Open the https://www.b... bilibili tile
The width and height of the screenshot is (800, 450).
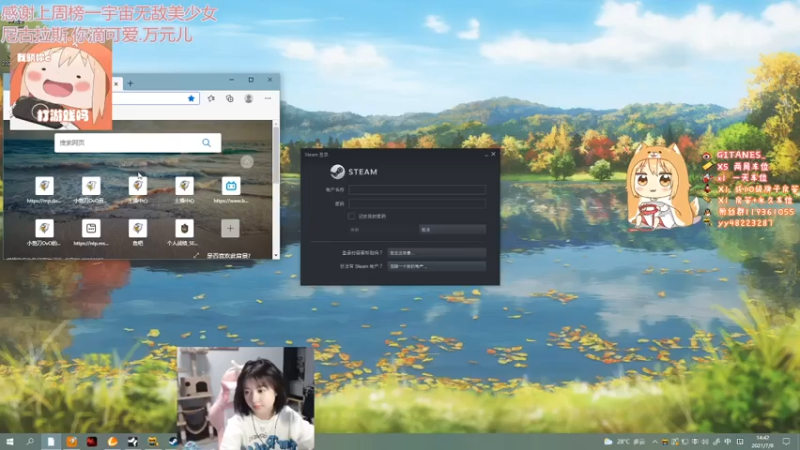[231, 190]
